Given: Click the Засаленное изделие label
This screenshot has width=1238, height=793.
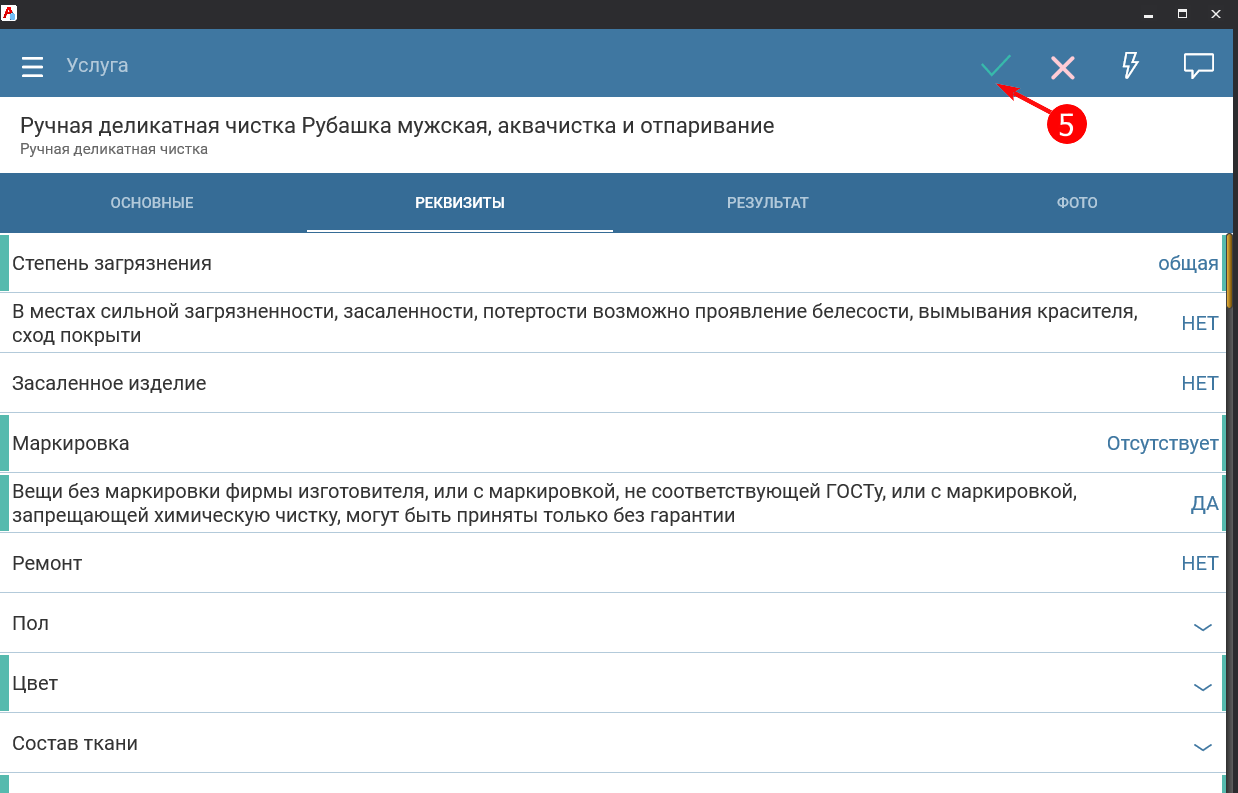Looking at the screenshot, I should tap(109, 383).
